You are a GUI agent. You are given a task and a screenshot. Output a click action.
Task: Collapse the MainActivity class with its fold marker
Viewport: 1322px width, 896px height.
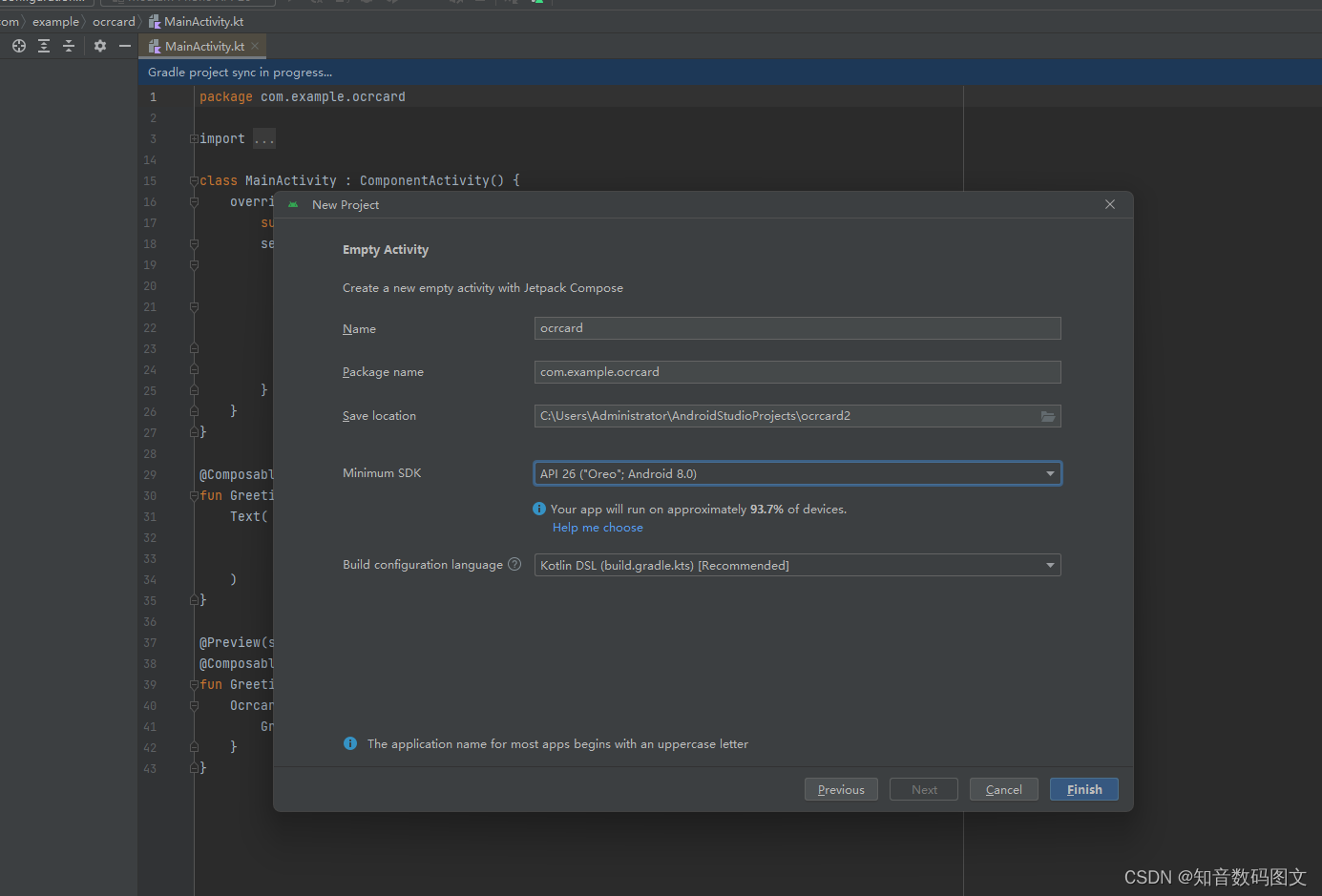(x=194, y=179)
